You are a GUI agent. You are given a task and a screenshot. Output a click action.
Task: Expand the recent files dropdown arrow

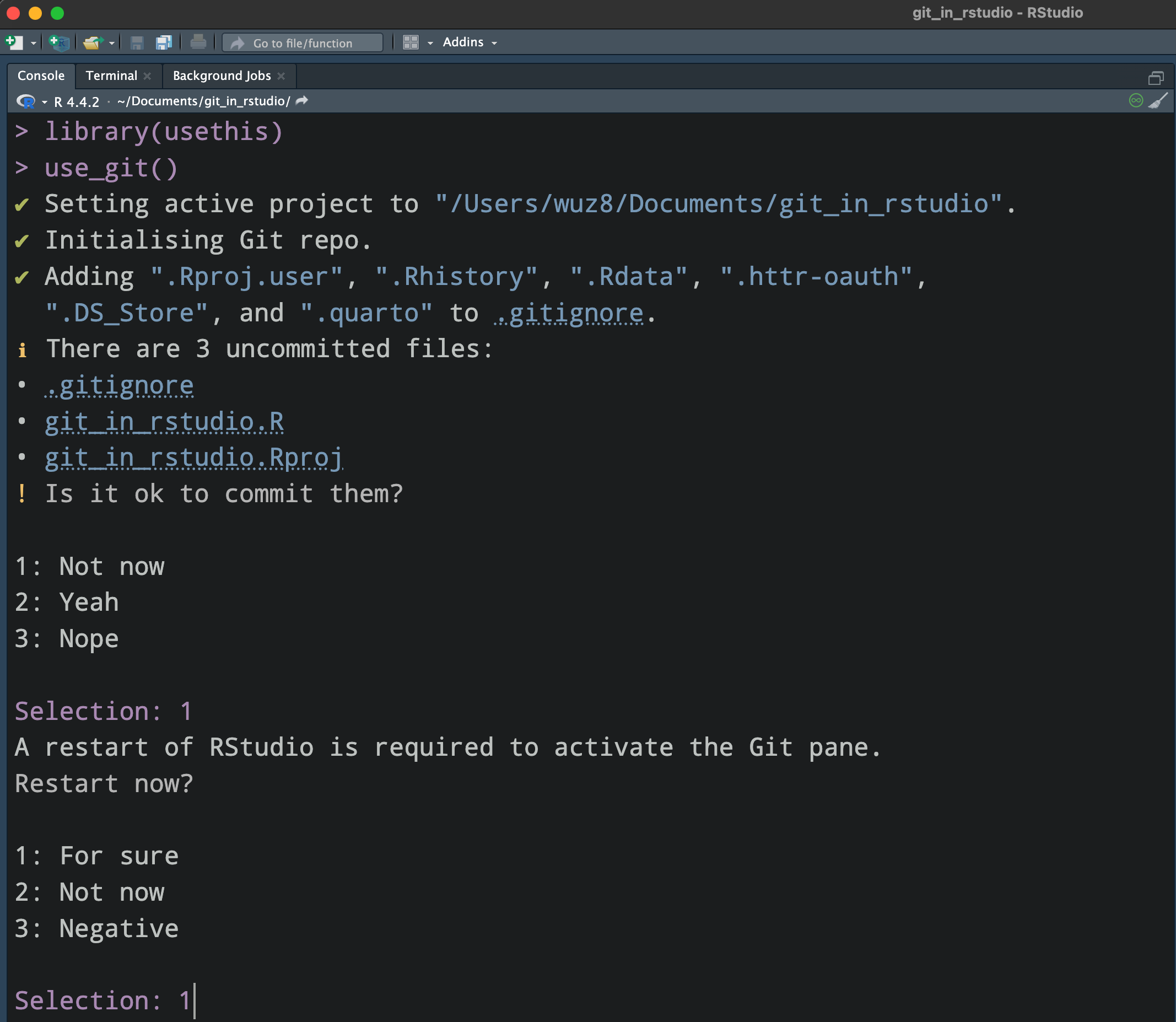112,44
